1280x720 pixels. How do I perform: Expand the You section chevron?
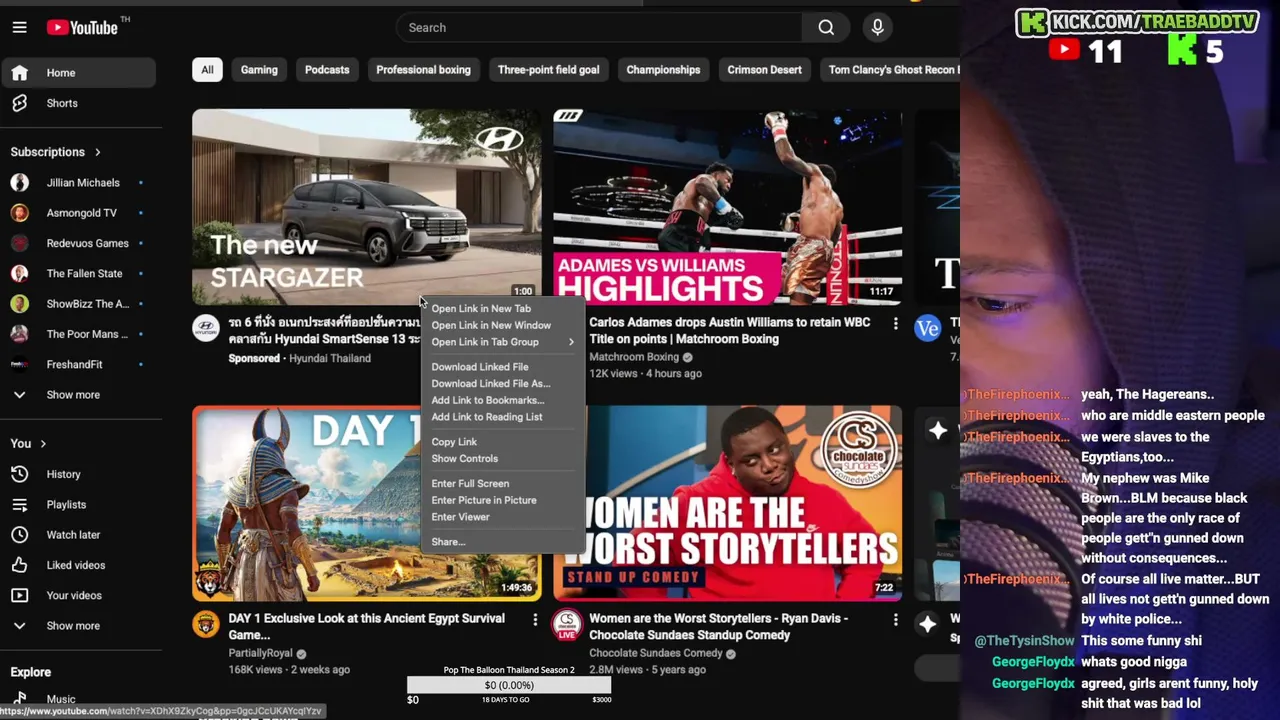point(43,444)
